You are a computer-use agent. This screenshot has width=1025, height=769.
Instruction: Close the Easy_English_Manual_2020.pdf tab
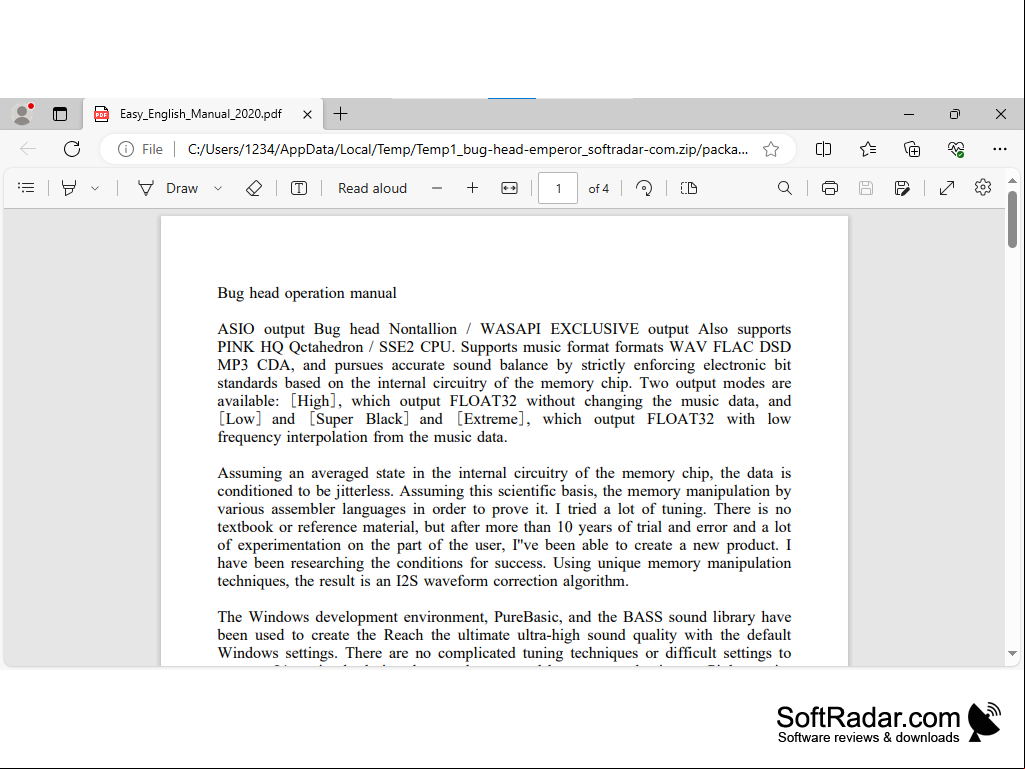[x=307, y=114]
